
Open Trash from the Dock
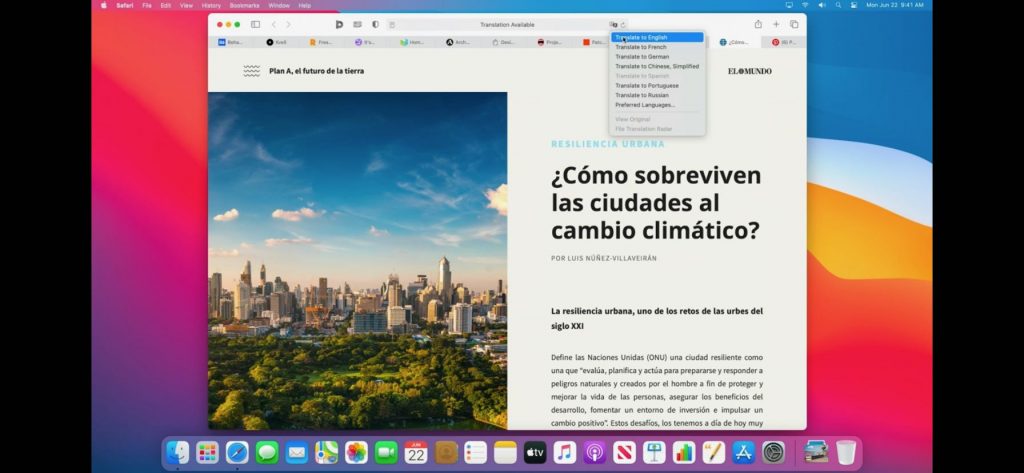(x=846, y=452)
